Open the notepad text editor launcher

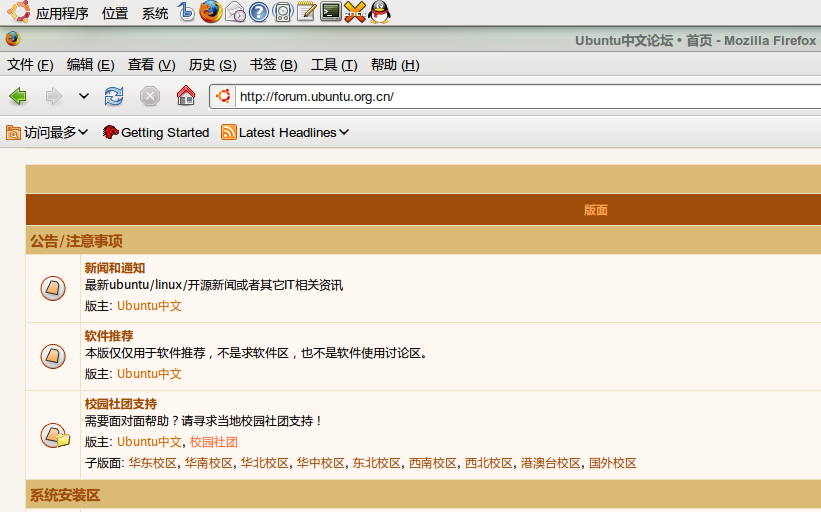point(306,12)
